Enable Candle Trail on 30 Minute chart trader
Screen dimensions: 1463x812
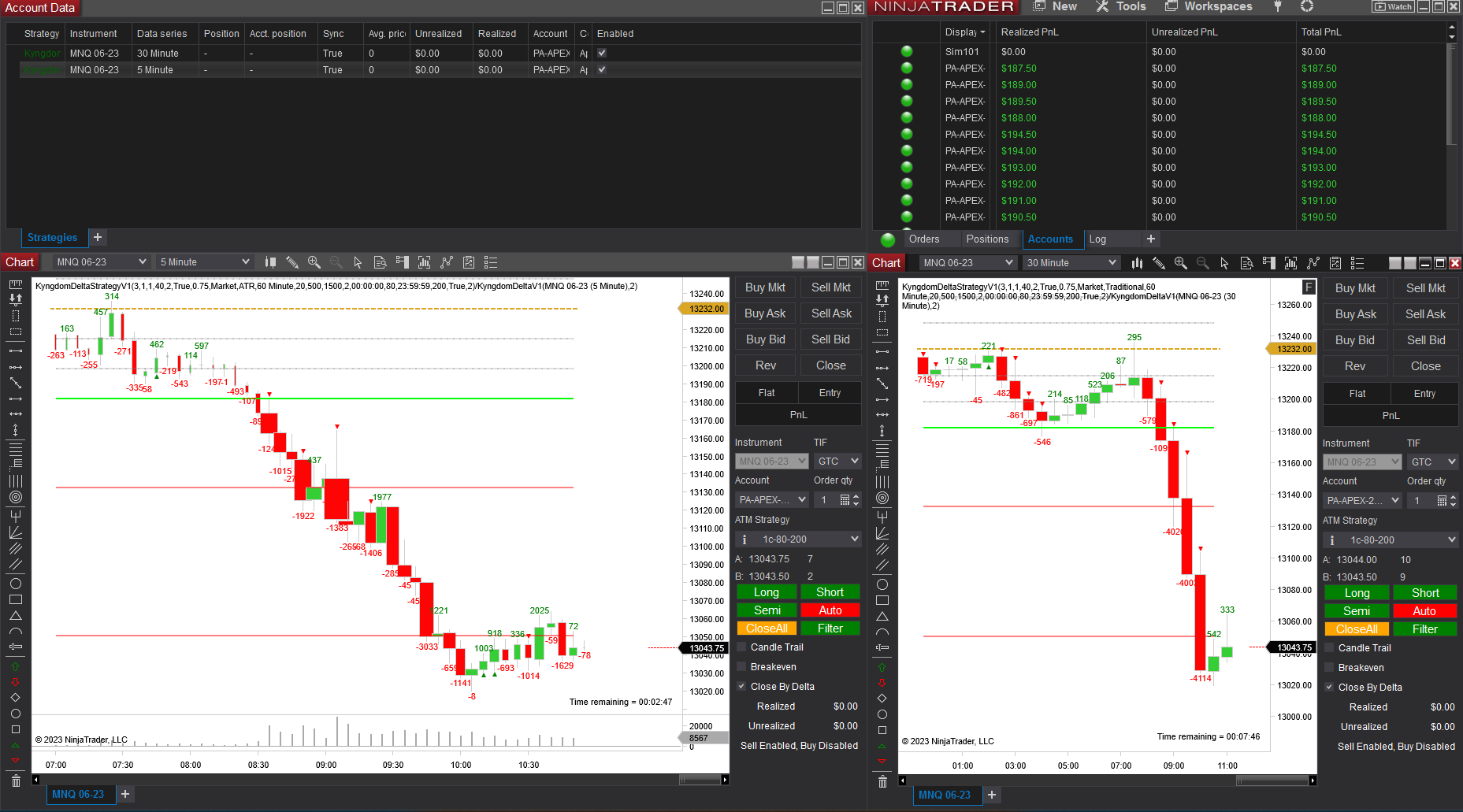click(1329, 648)
